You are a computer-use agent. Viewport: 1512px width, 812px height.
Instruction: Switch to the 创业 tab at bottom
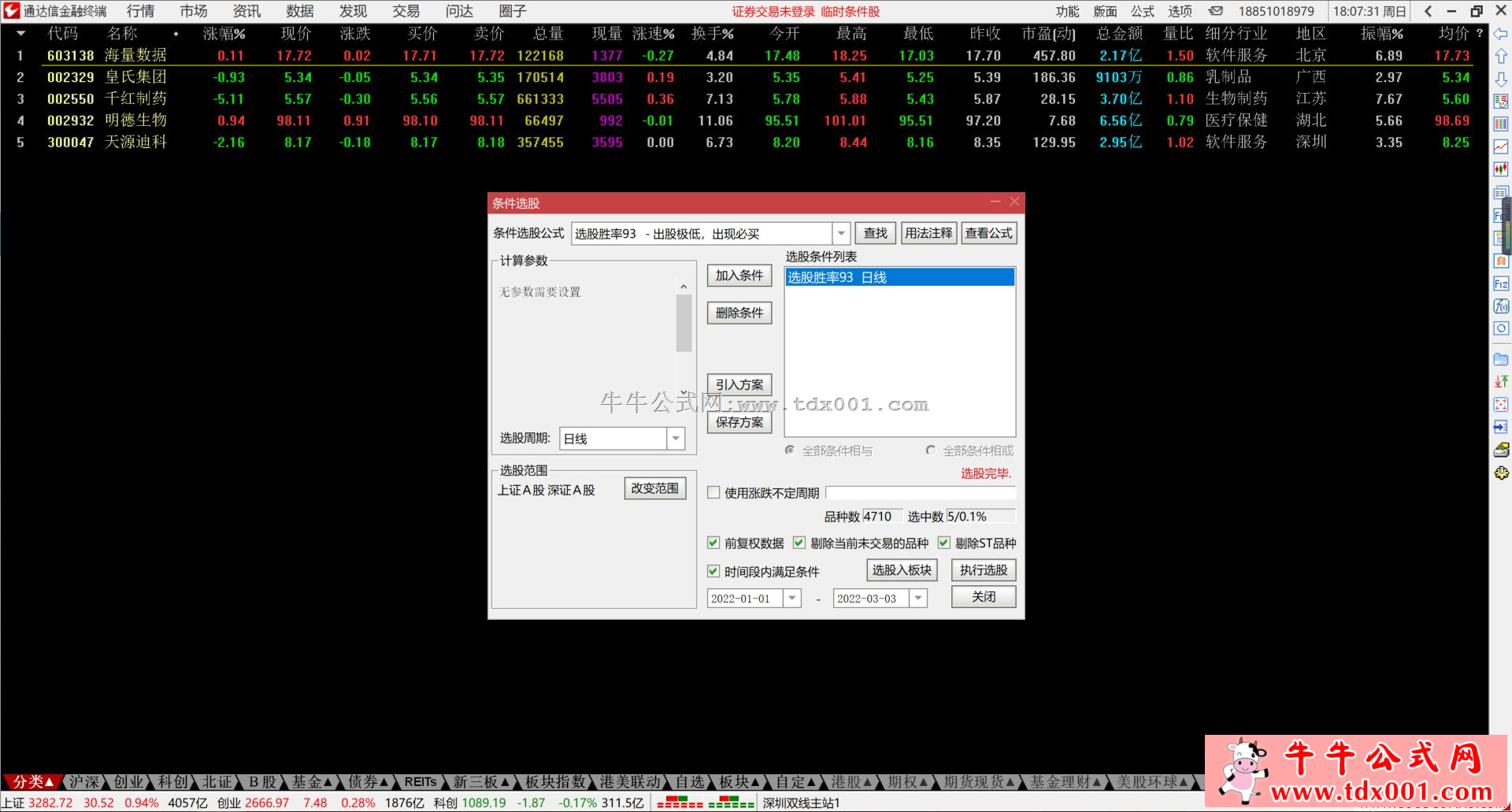click(128, 782)
